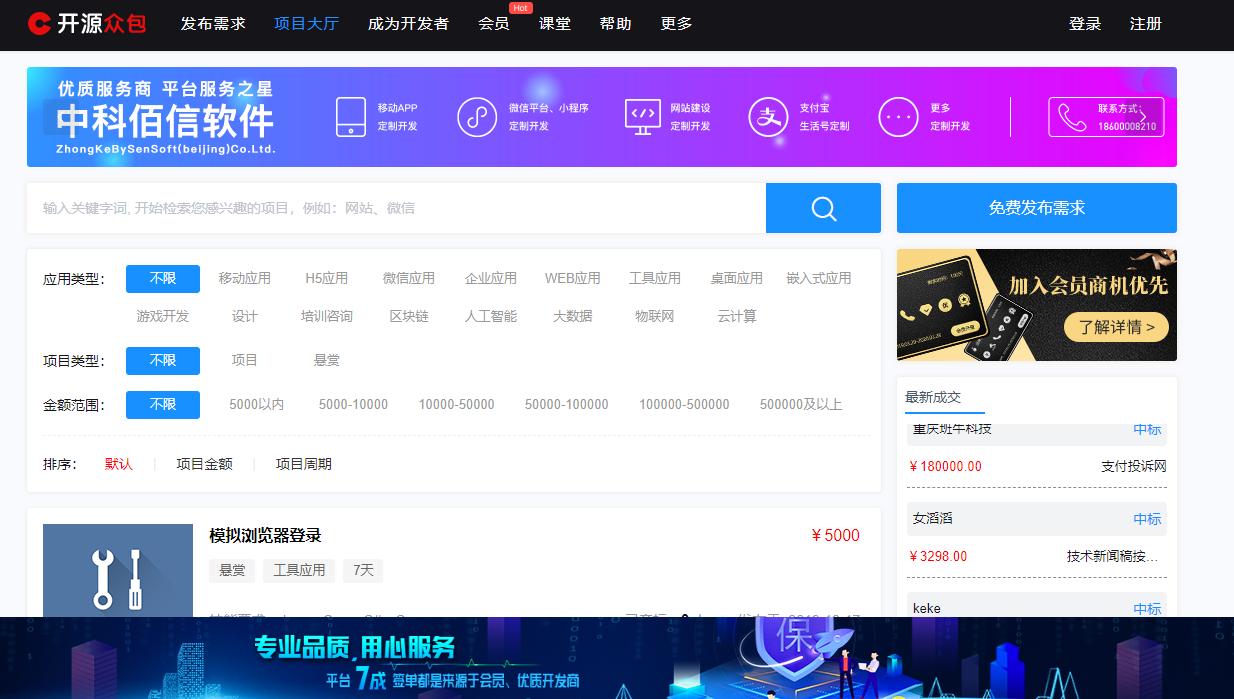The image size is (1234, 699).
Task: Click the 注册 link
Action: pyautogui.click(x=1145, y=24)
